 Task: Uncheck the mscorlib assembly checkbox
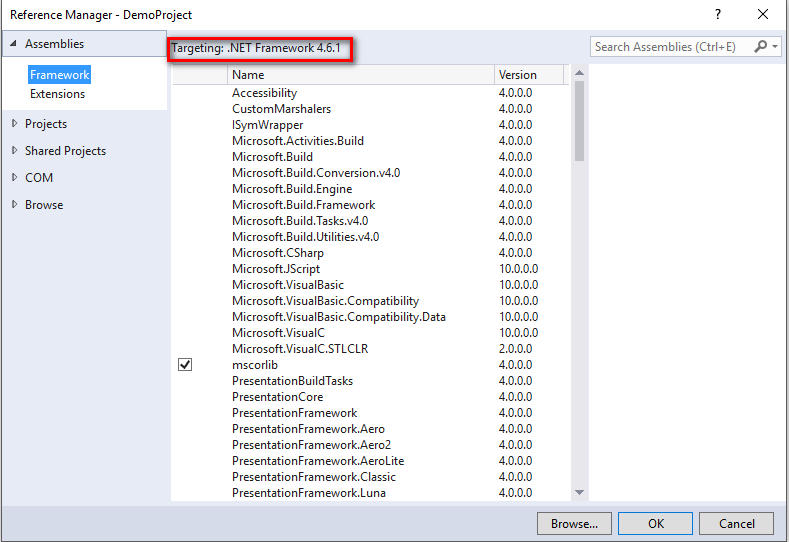[x=185, y=364]
